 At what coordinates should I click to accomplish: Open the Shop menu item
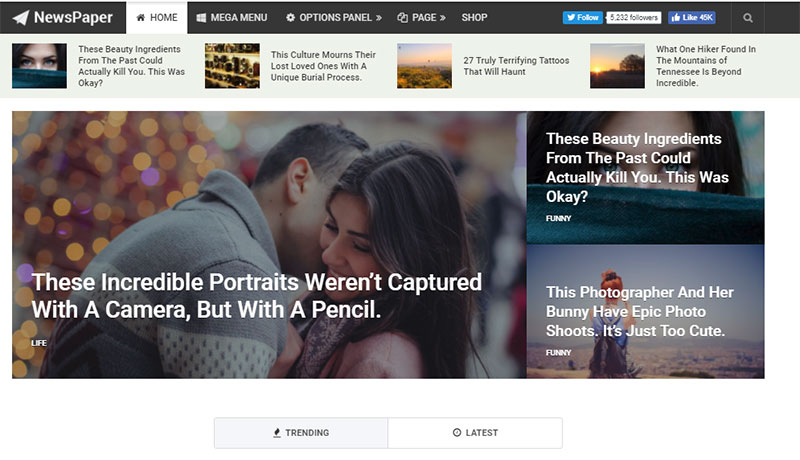[474, 18]
